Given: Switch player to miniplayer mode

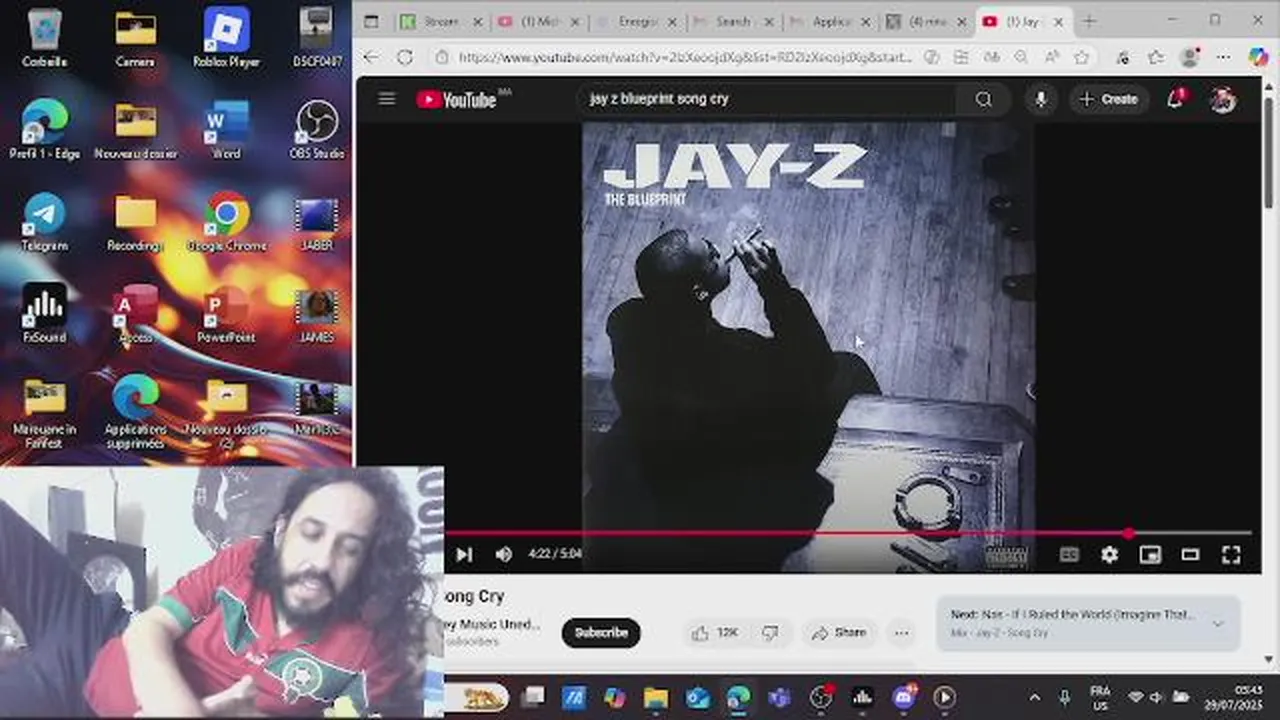Looking at the screenshot, I should (1150, 554).
